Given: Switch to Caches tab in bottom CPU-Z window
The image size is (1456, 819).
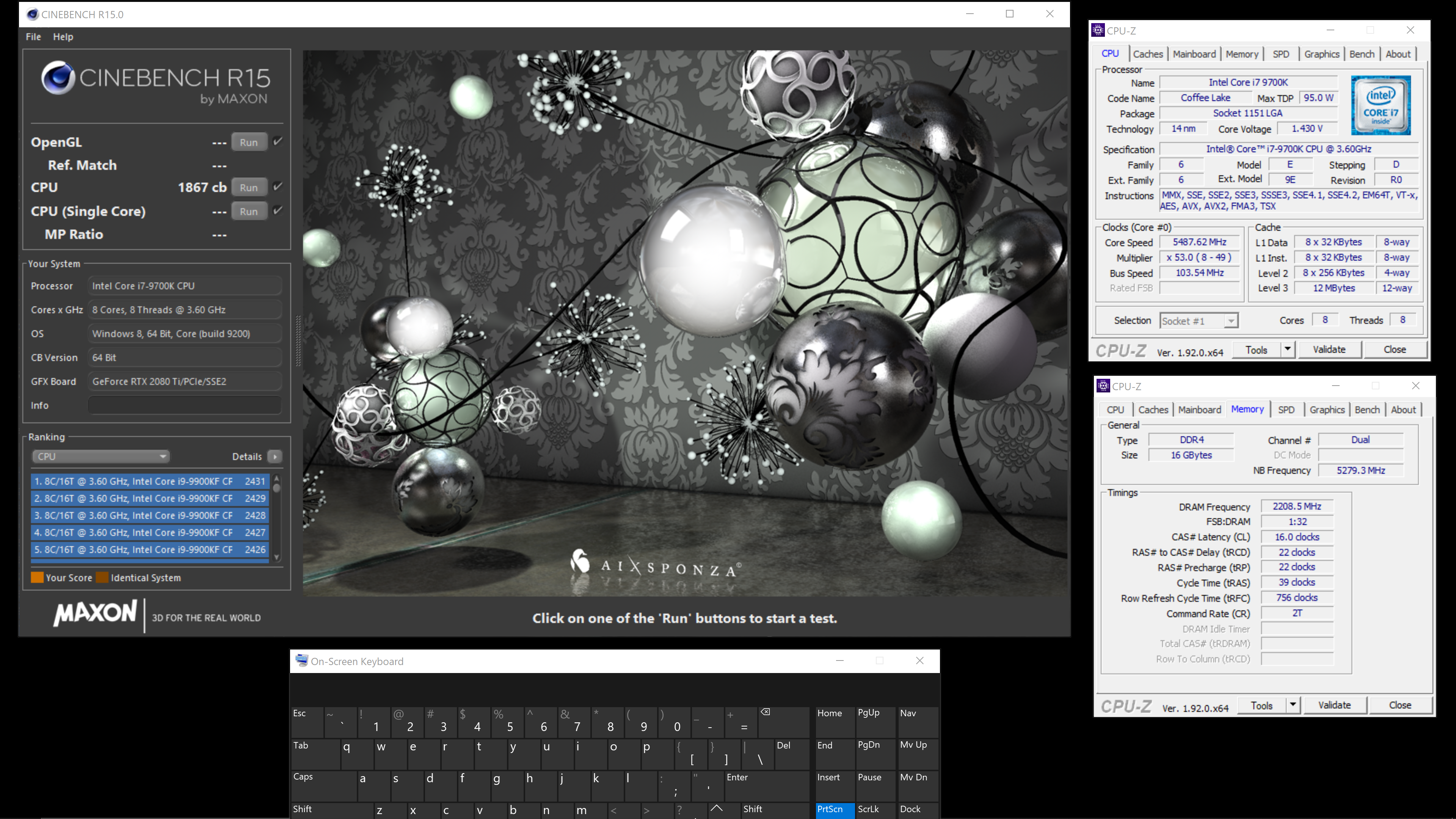Looking at the screenshot, I should coord(1153,410).
